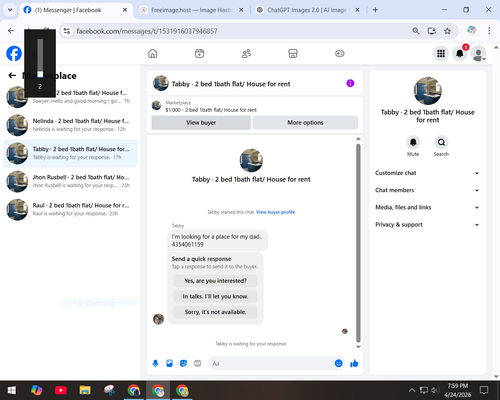Choose a GIF icon
Image resolution: width=500 pixels, height=400 pixels.
point(197,363)
